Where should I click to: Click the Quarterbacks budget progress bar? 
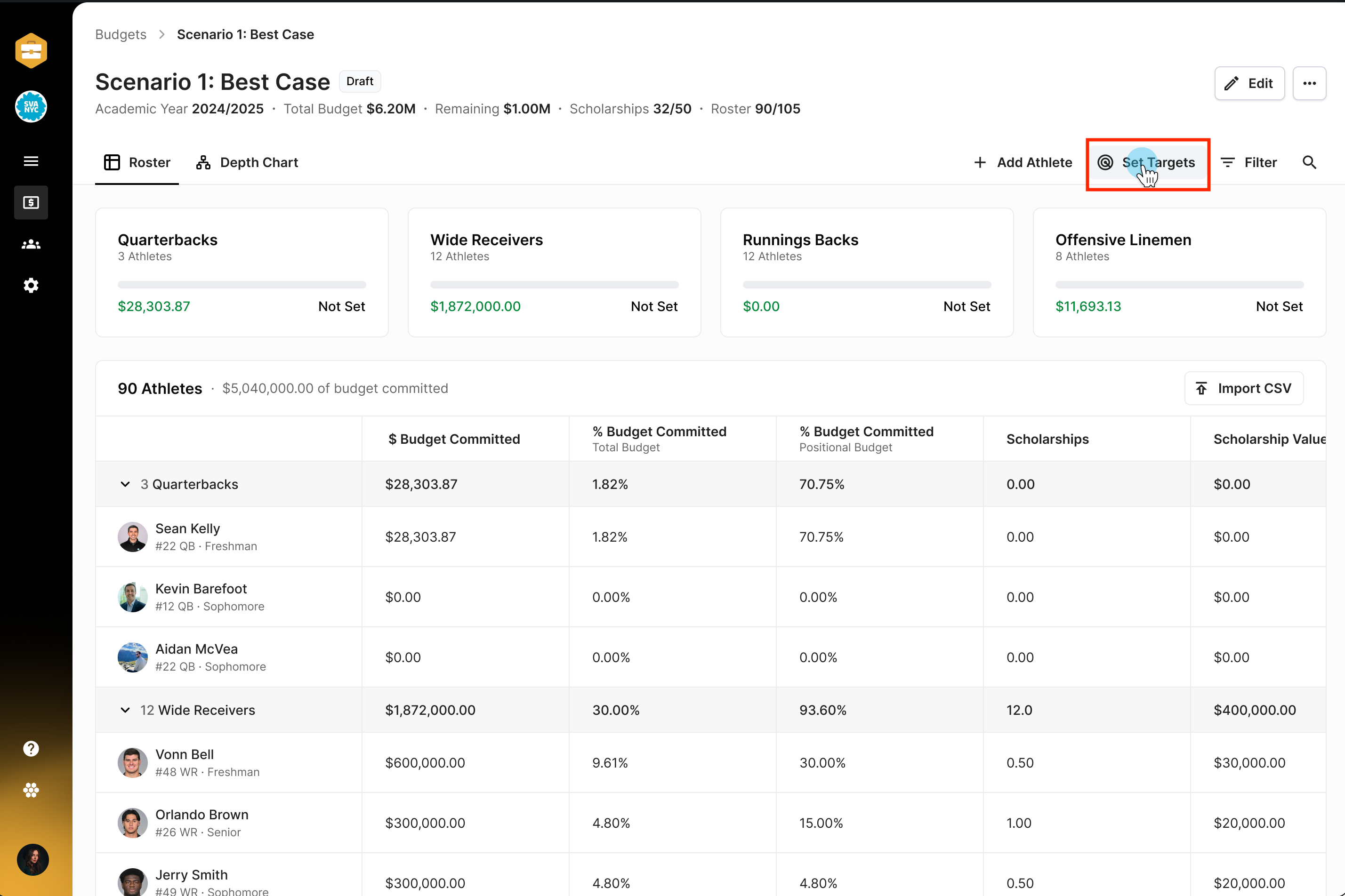pos(242,285)
